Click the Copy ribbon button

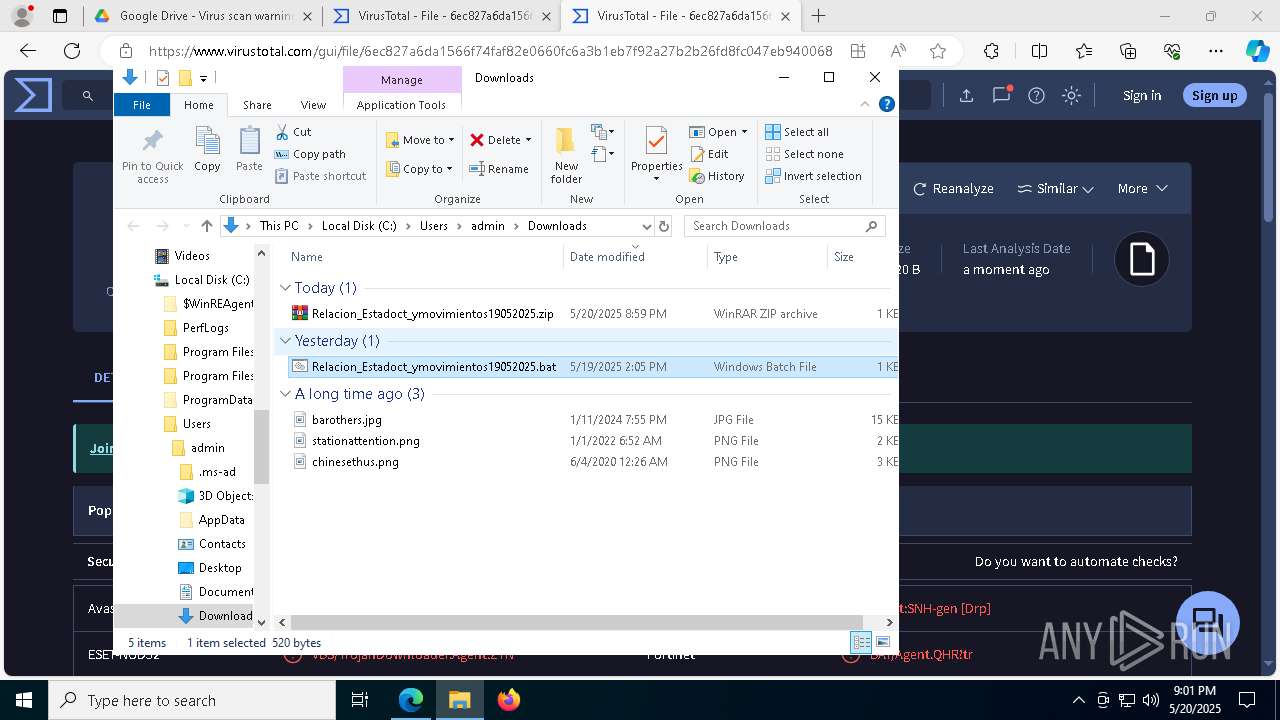click(x=207, y=149)
